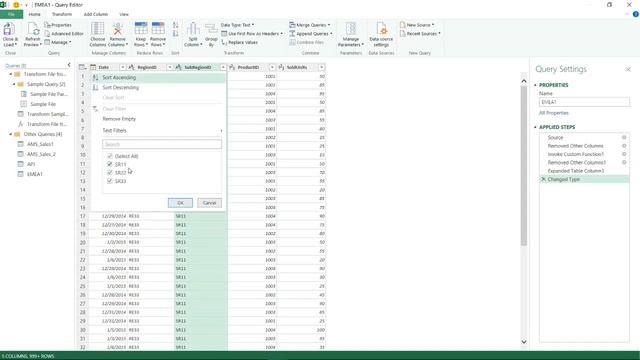Collapse the Queries navigation pane
The width and height of the screenshot is (640, 360).
tap(69, 65)
